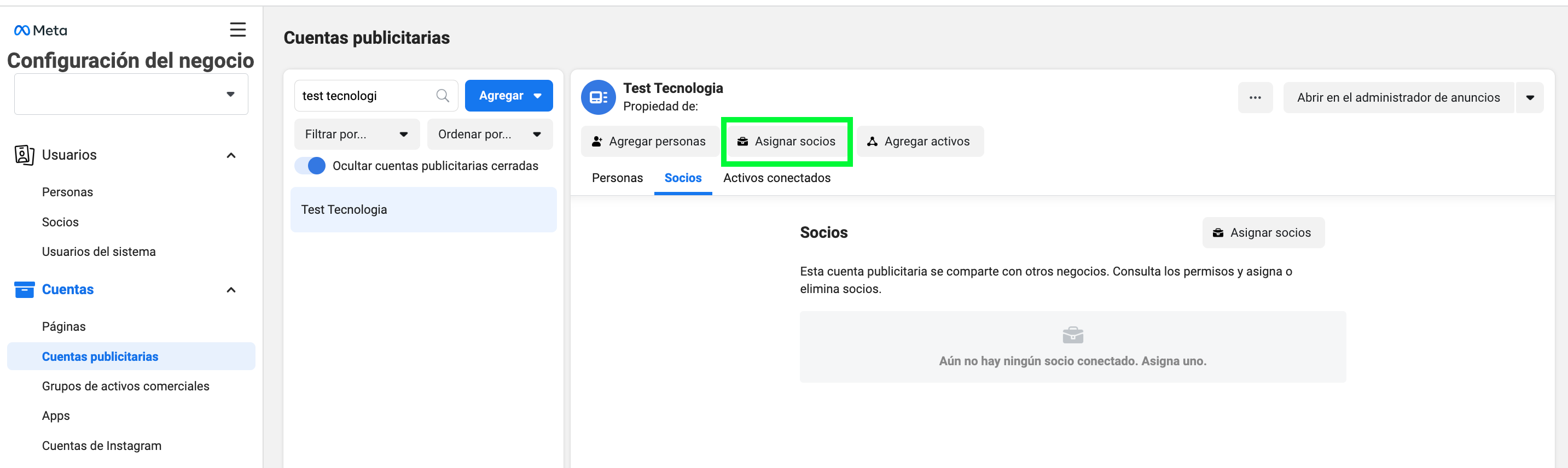Select Cuentas publicitarias in sidebar
Viewport: 1568px width, 468px height.
131,356
